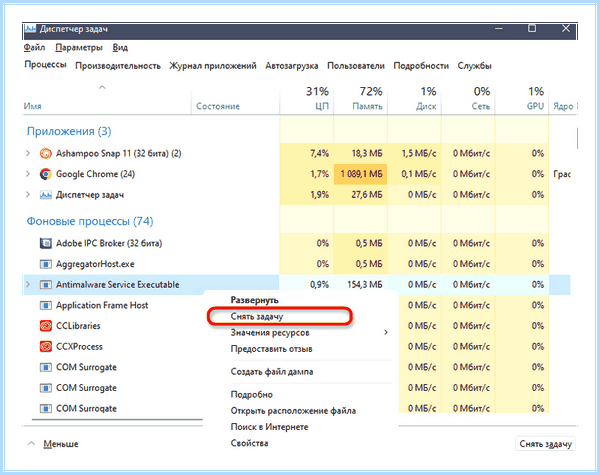Image resolution: width=600 pixels, height=475 pixels.
Task: Open the Значения ресурсов submenu arrow
Action: pyautogui.click(x=386, y=333)
